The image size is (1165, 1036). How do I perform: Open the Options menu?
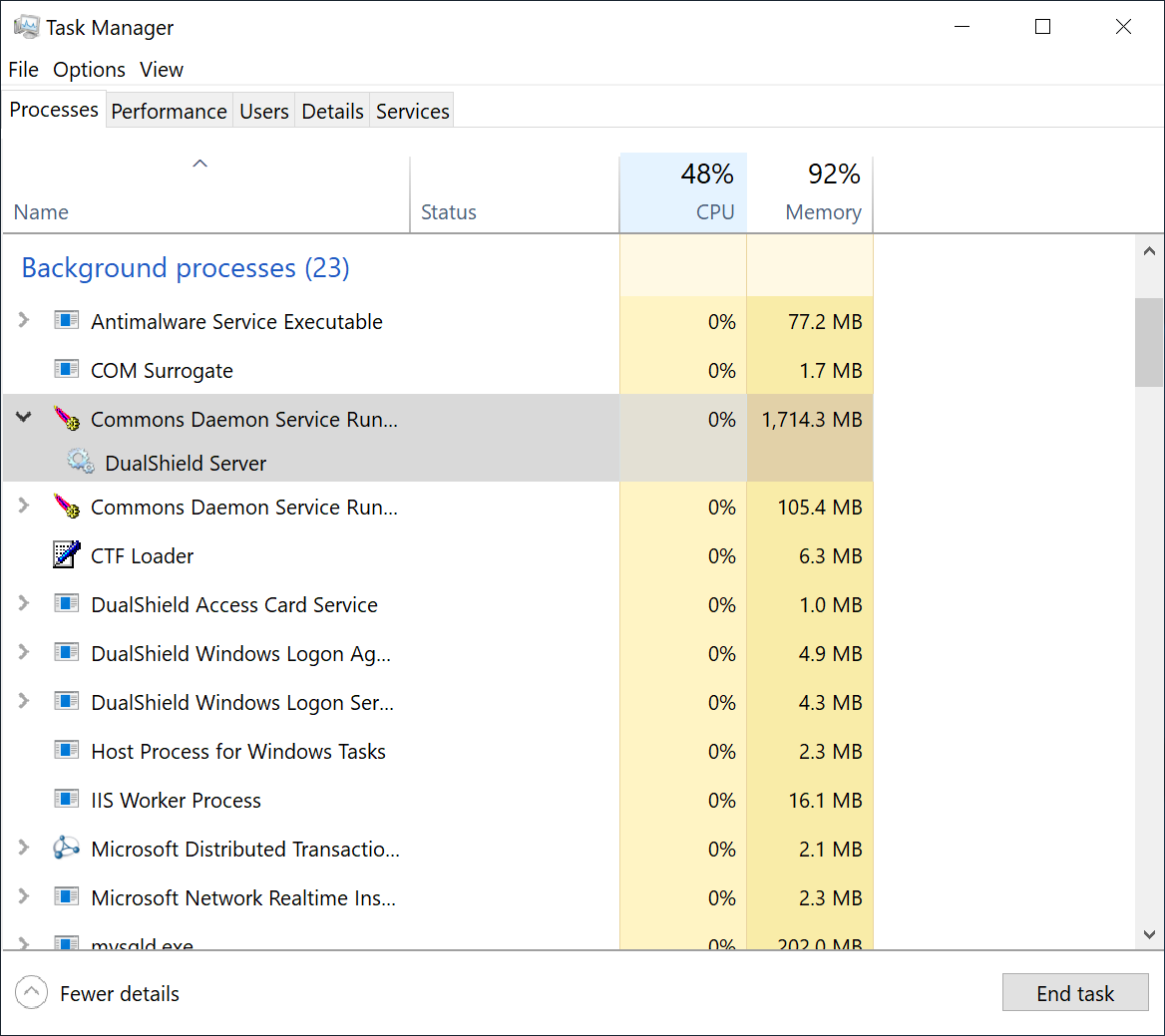pos(89,70)
